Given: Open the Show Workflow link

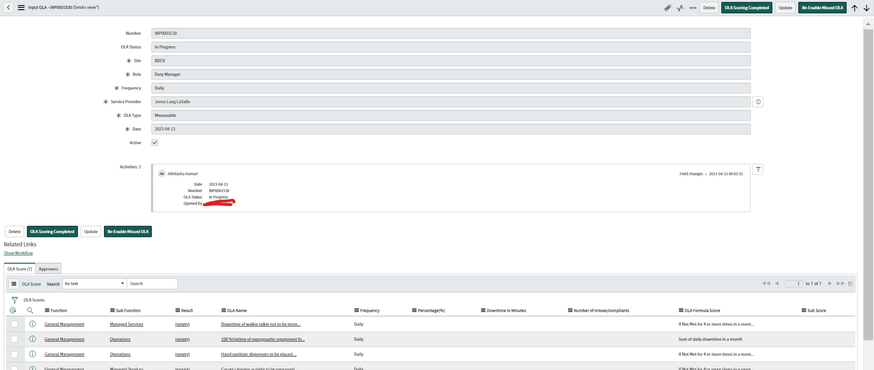Looking at the screenshot, I should point(18,253).
